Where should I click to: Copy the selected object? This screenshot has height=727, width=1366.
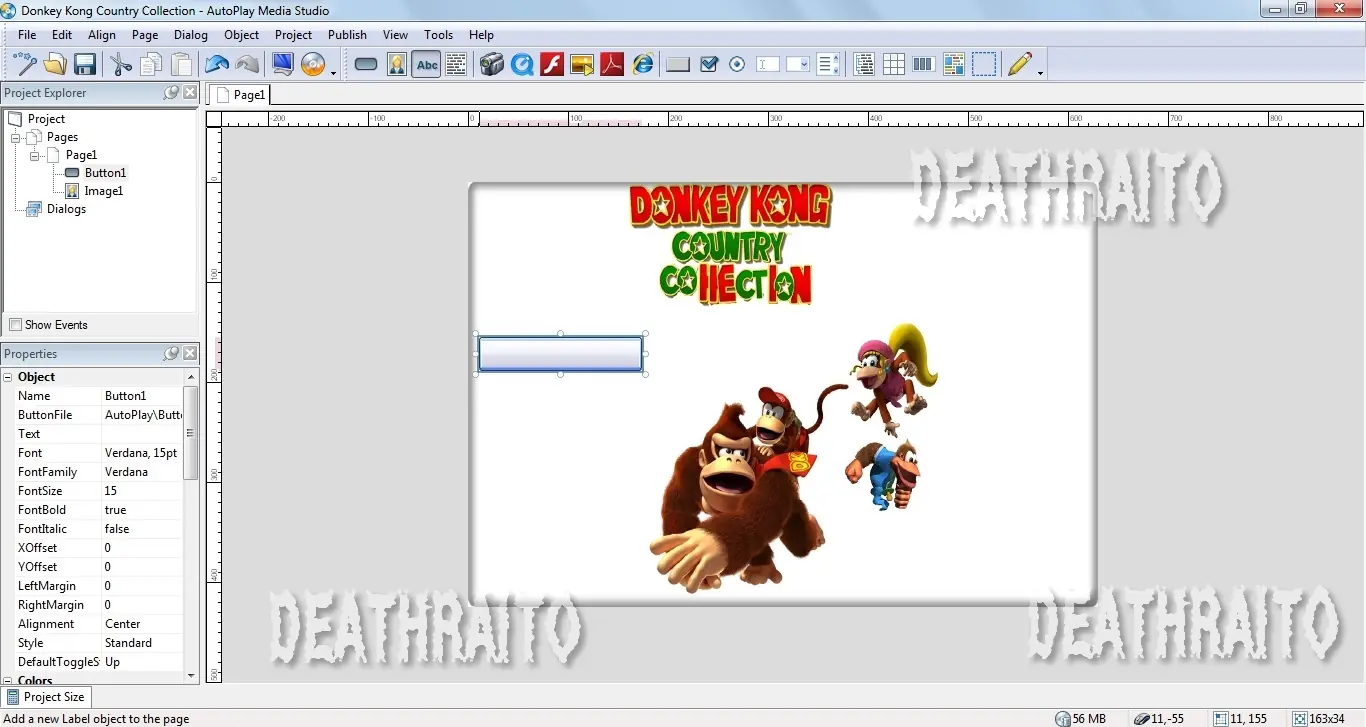point(151,64)
